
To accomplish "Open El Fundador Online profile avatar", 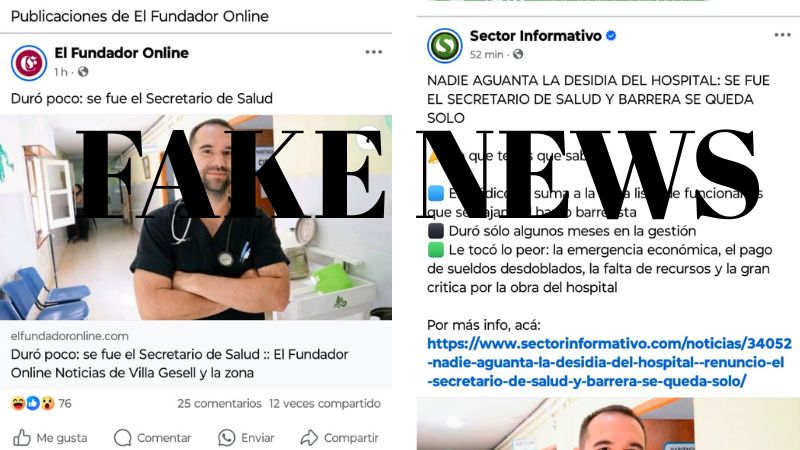I will [x=29, y=63].
